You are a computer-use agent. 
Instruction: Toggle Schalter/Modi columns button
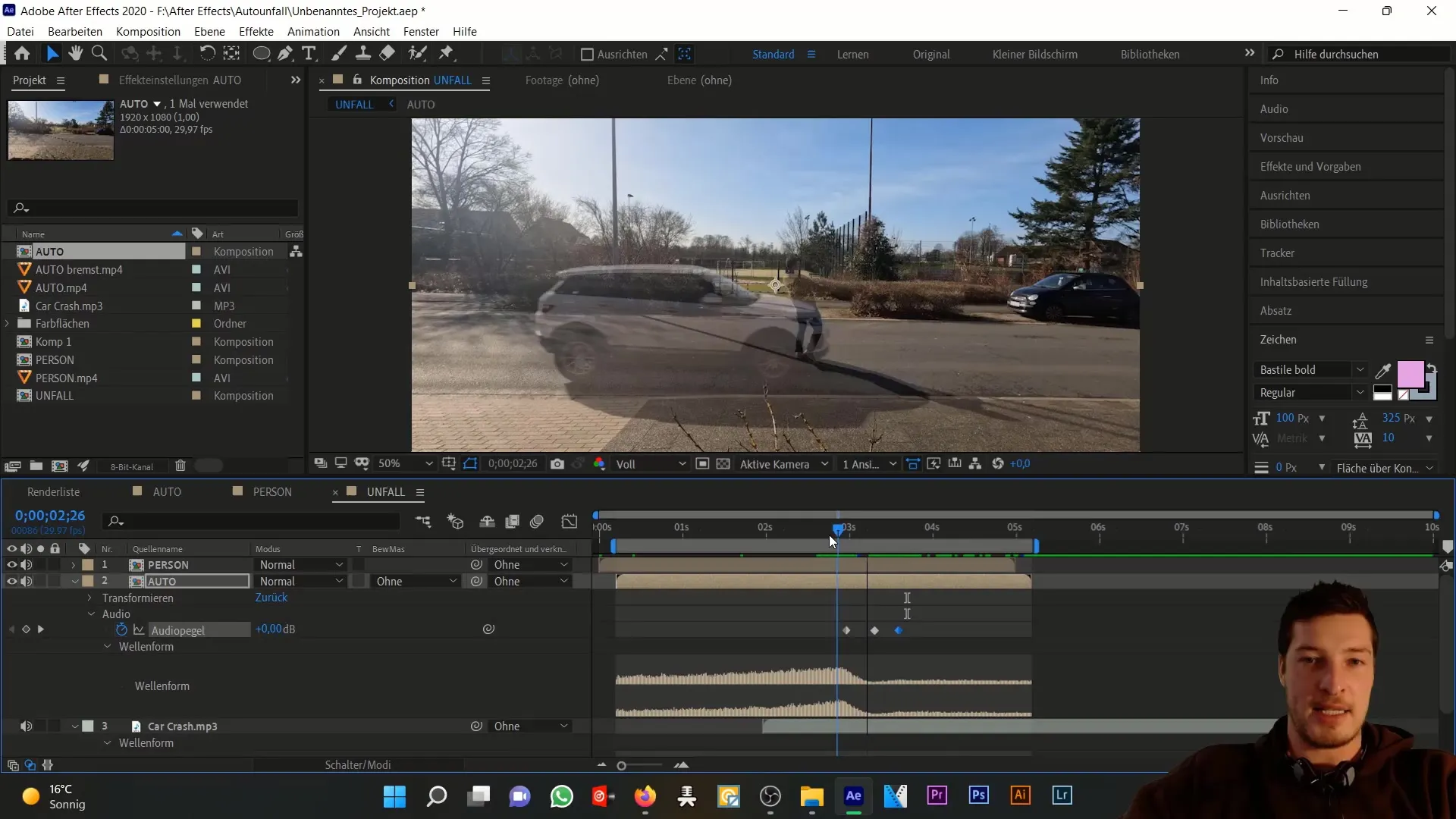point(358,765)
